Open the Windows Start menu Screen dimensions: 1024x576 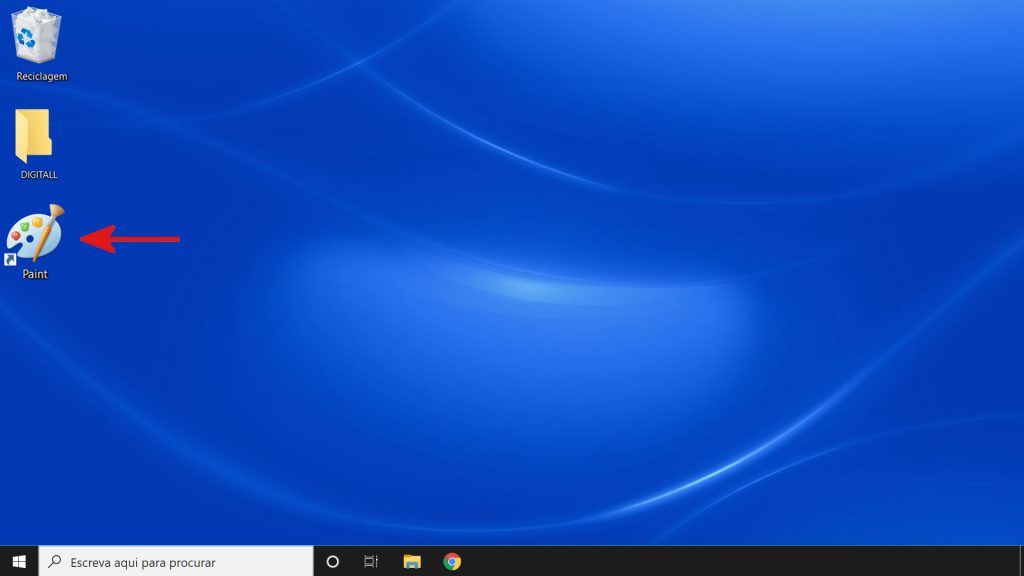coord(19,562)
